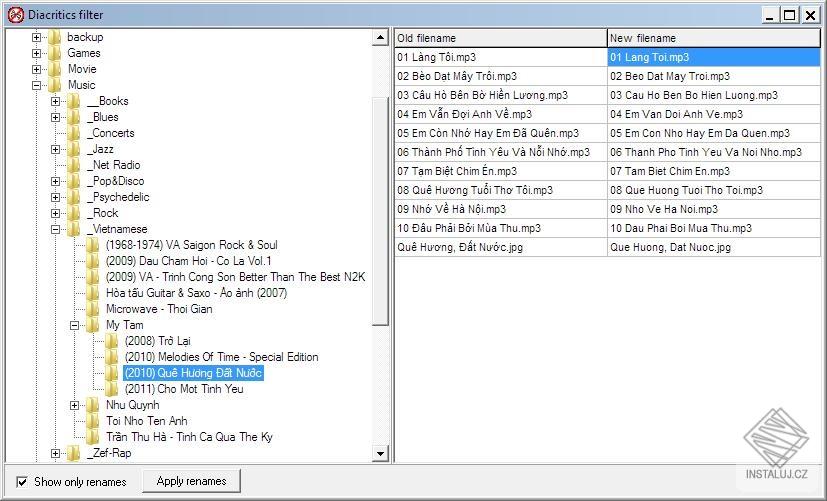Viewport: 827px width, 501px height.
Task: Click the _Rock folder icon
Action: coord(74,213)
